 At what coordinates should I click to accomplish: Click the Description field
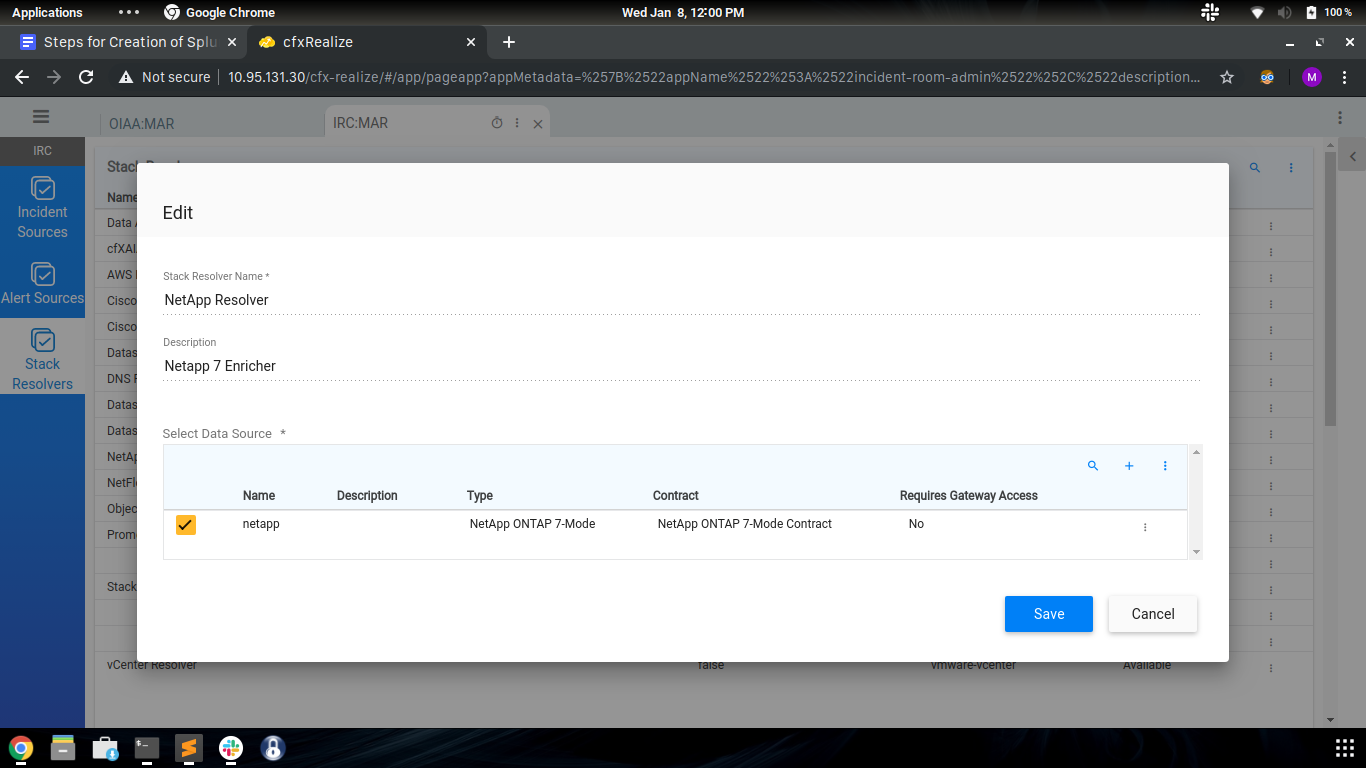681,366
